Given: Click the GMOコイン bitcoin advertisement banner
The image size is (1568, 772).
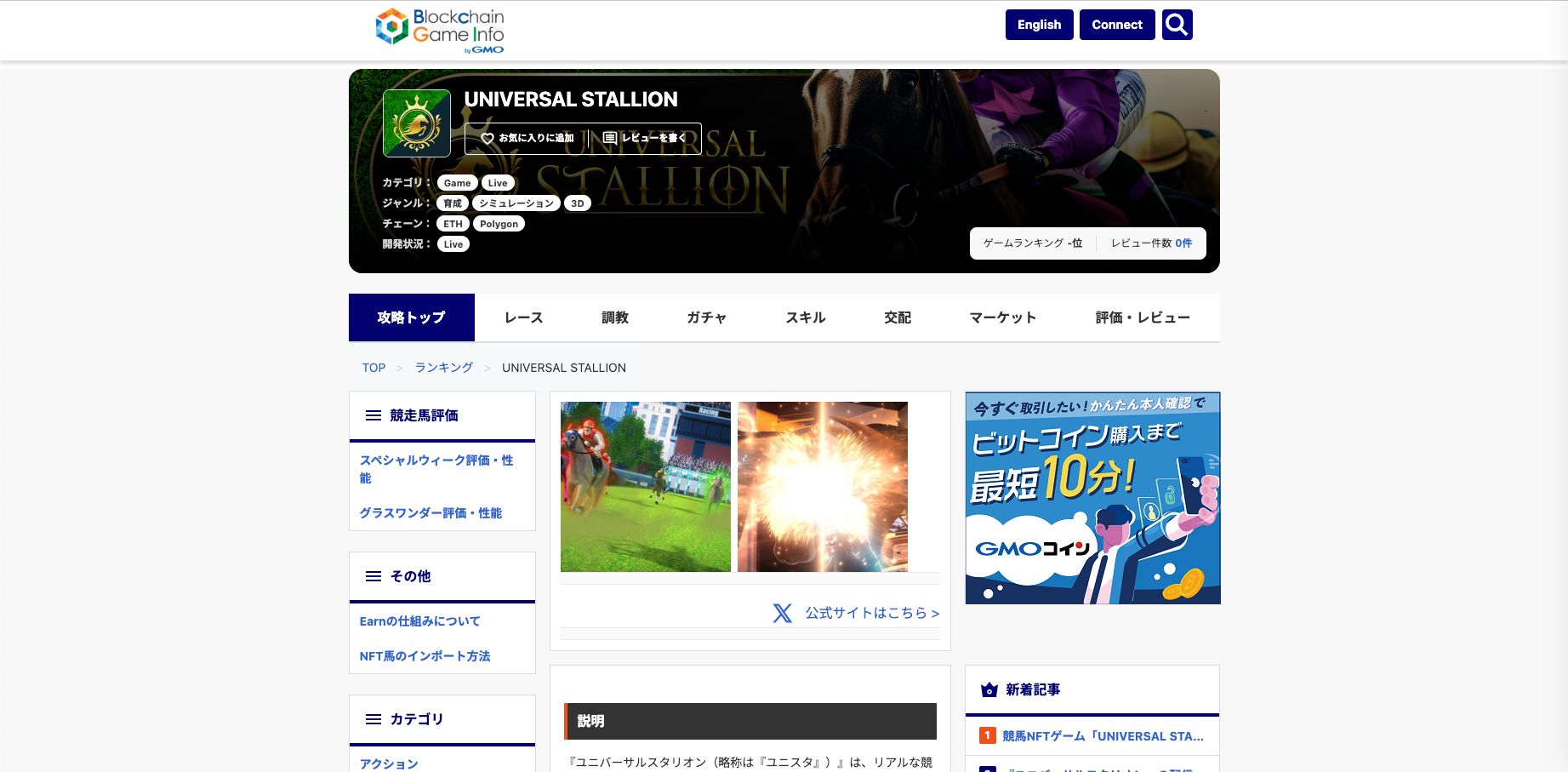Looking at the screenshot, I should pyautogui.click(x=1093, y=498).
